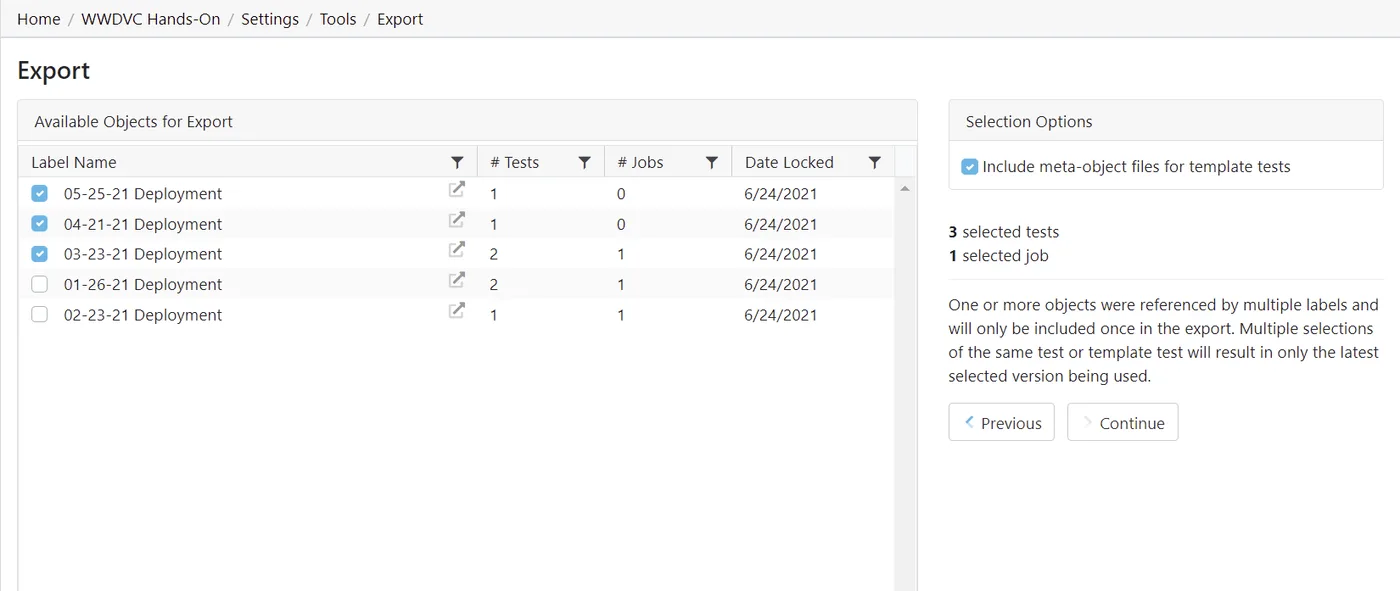
Task: Click the Selection Options panel title
Action: tap(1029, 122)
